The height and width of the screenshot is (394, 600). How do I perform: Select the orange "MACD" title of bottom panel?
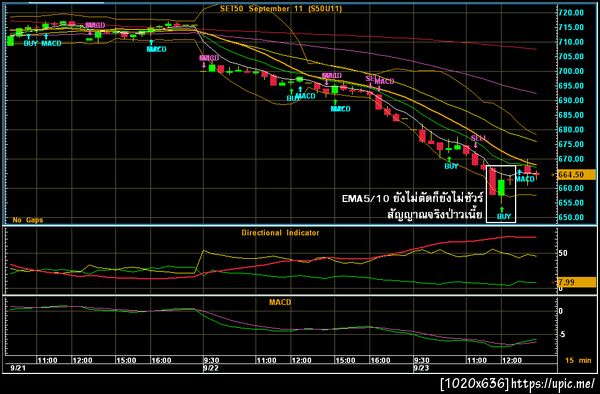[x=280, y=302]
